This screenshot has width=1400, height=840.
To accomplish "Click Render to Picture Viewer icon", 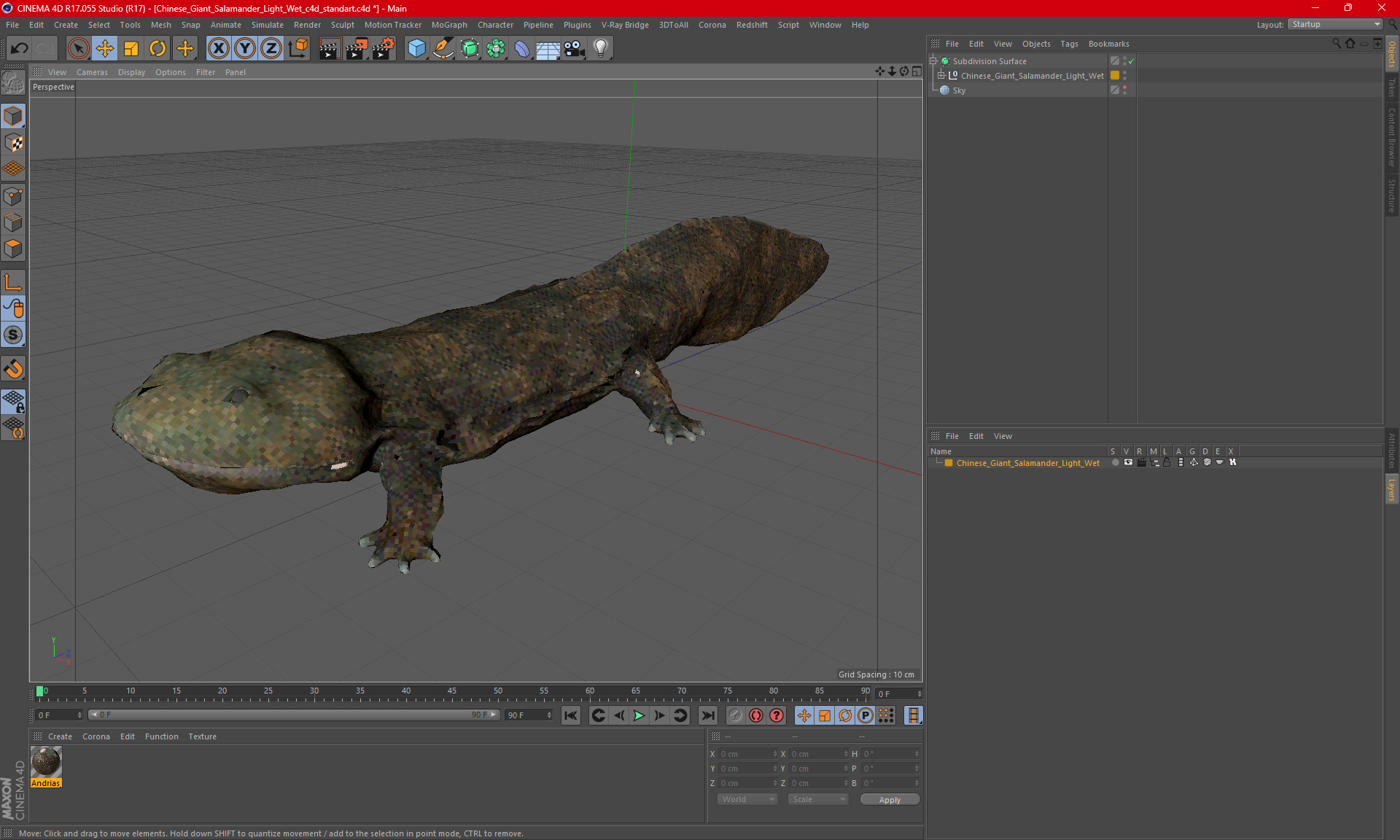I will pos(357,49).
